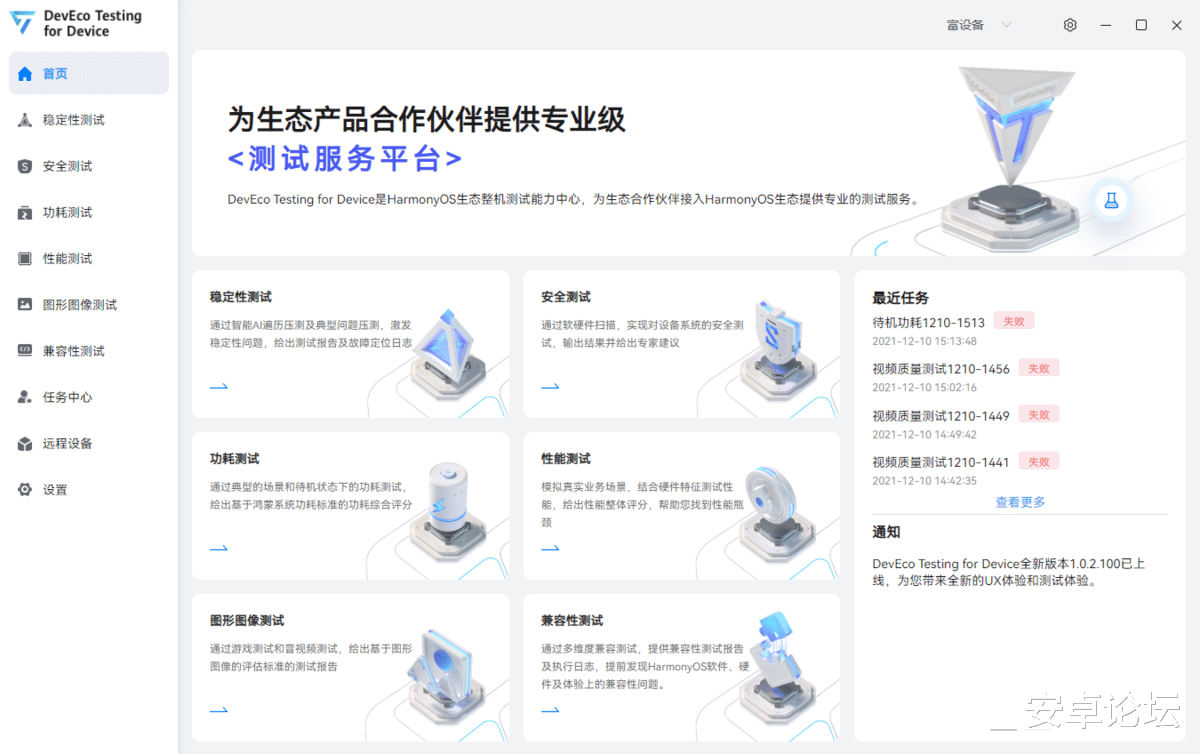Maximize the DevEco Testing window
This screenshot has height=754, width=1200.
(x=1141, y=25)
